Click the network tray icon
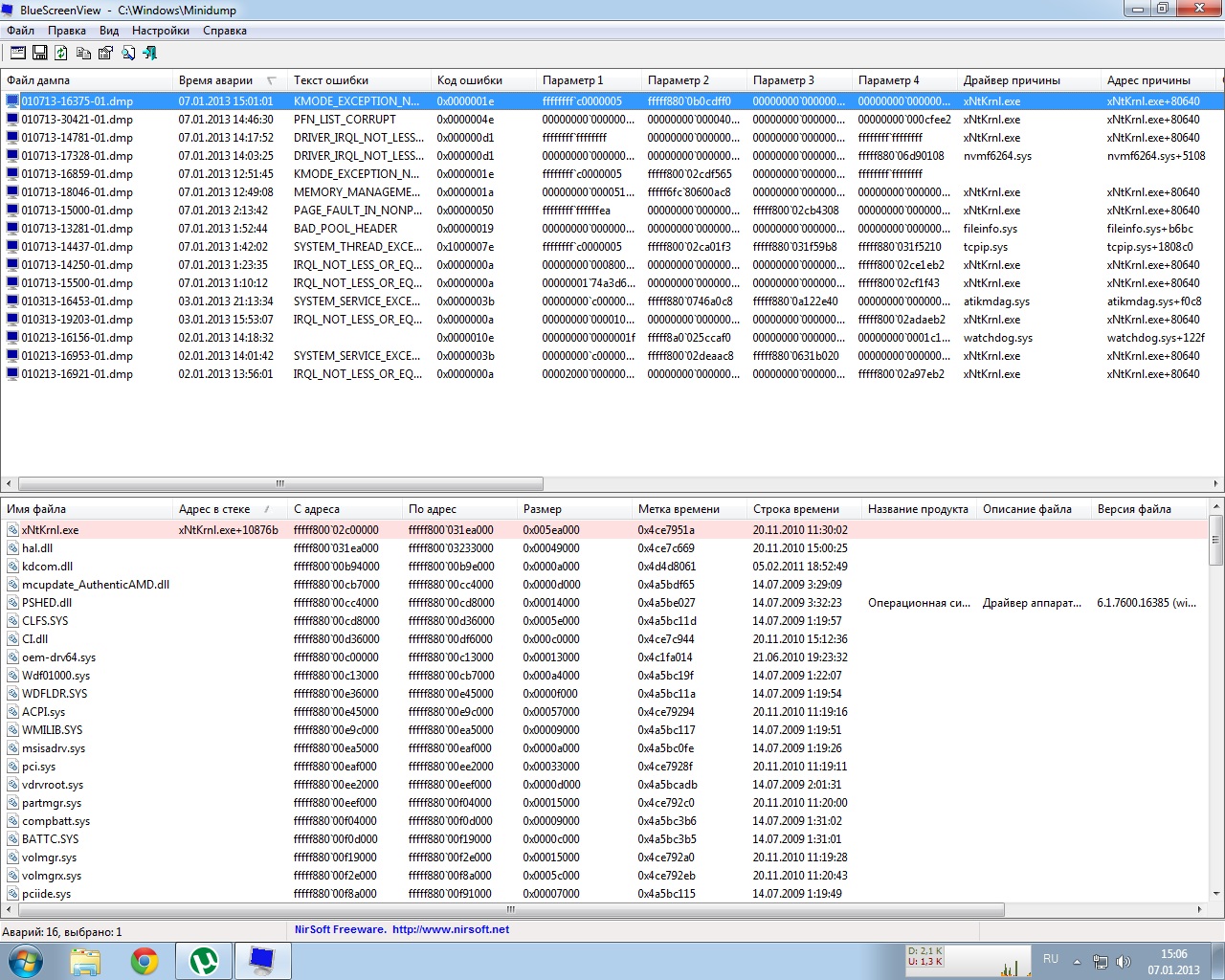Screen dimensions: 1225x980 1101,961
